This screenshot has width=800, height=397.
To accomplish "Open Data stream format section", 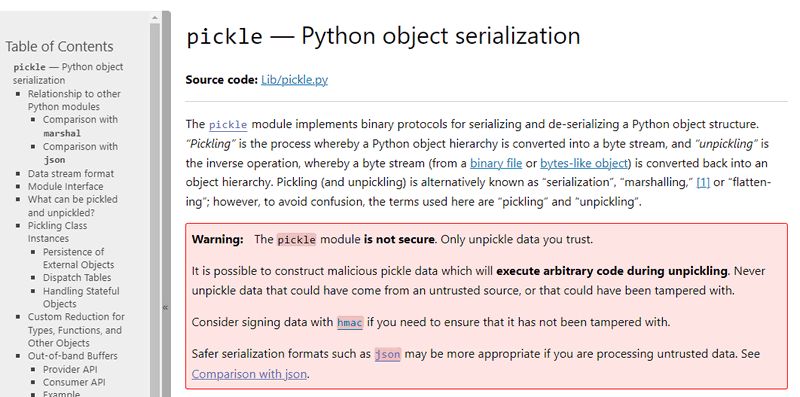I will [71, 173].
